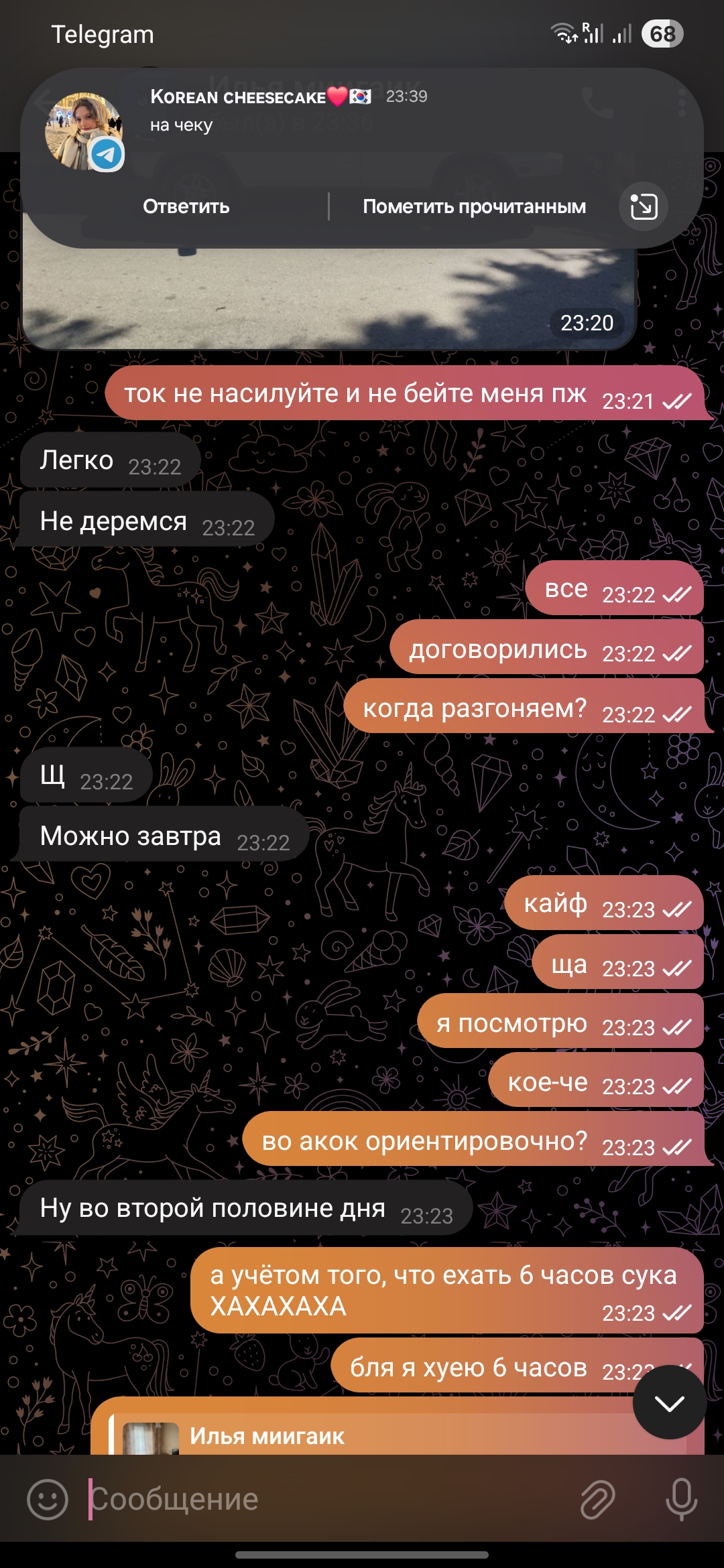Viewport: 724px width, 1568px height.
Task: Tap the message 'Можно завтра'
Action: (x=164, y=835)
